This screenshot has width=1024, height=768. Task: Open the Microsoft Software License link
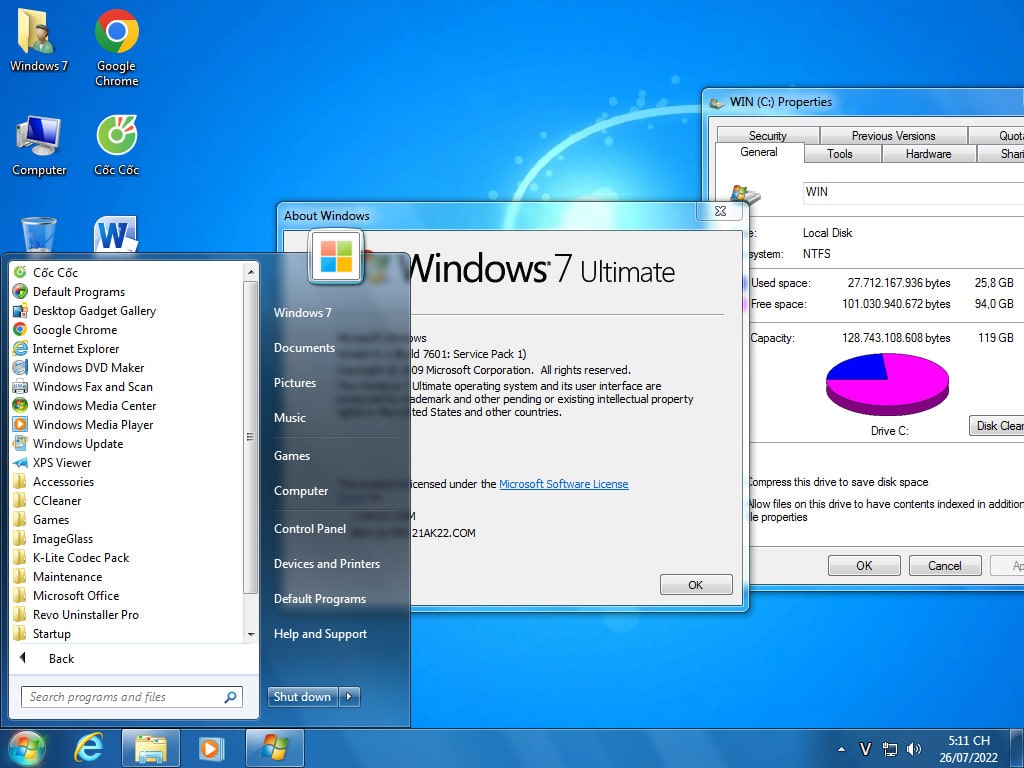point(564,484)
